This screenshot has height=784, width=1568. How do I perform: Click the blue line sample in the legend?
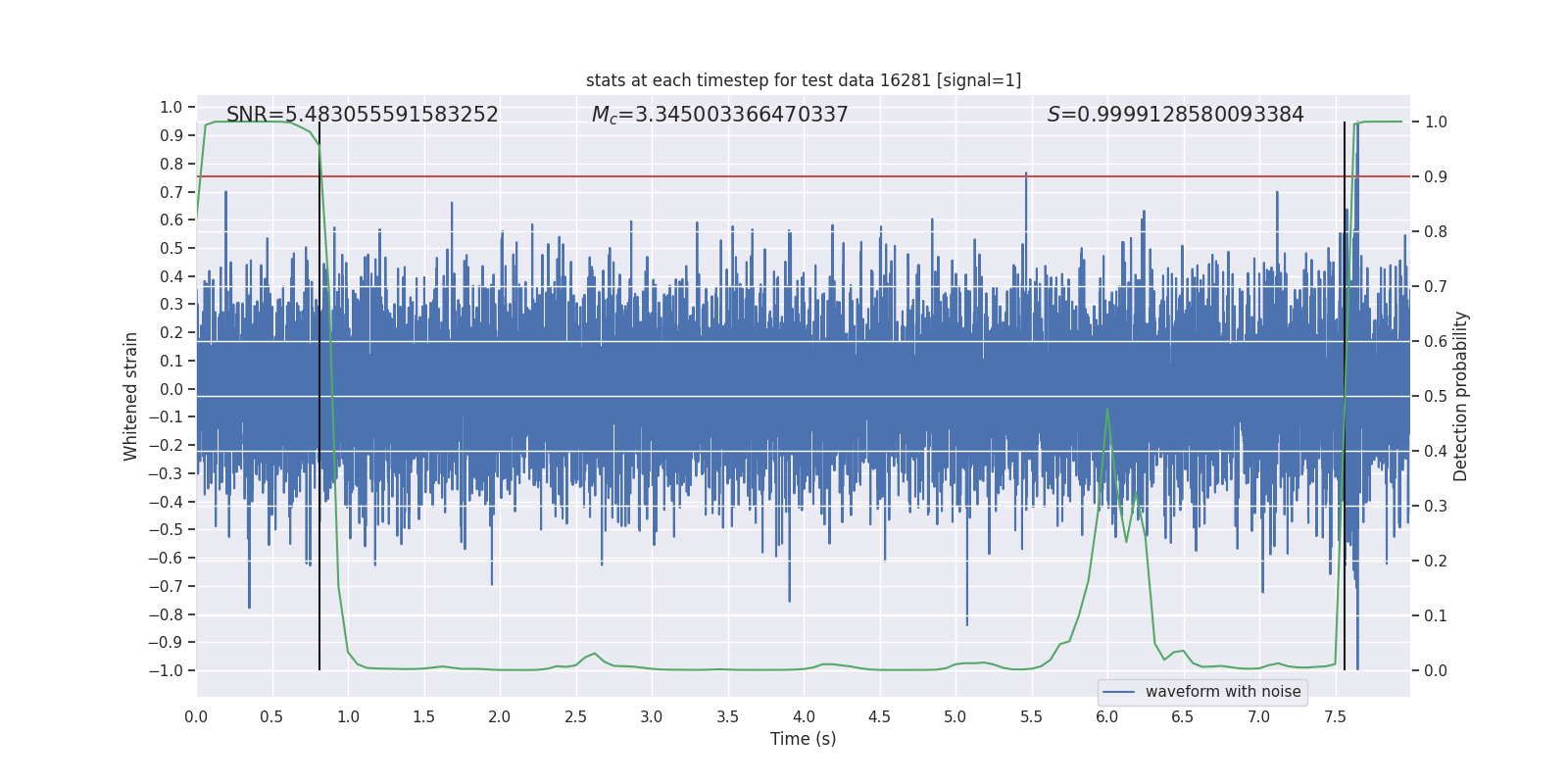point(1119,692)
